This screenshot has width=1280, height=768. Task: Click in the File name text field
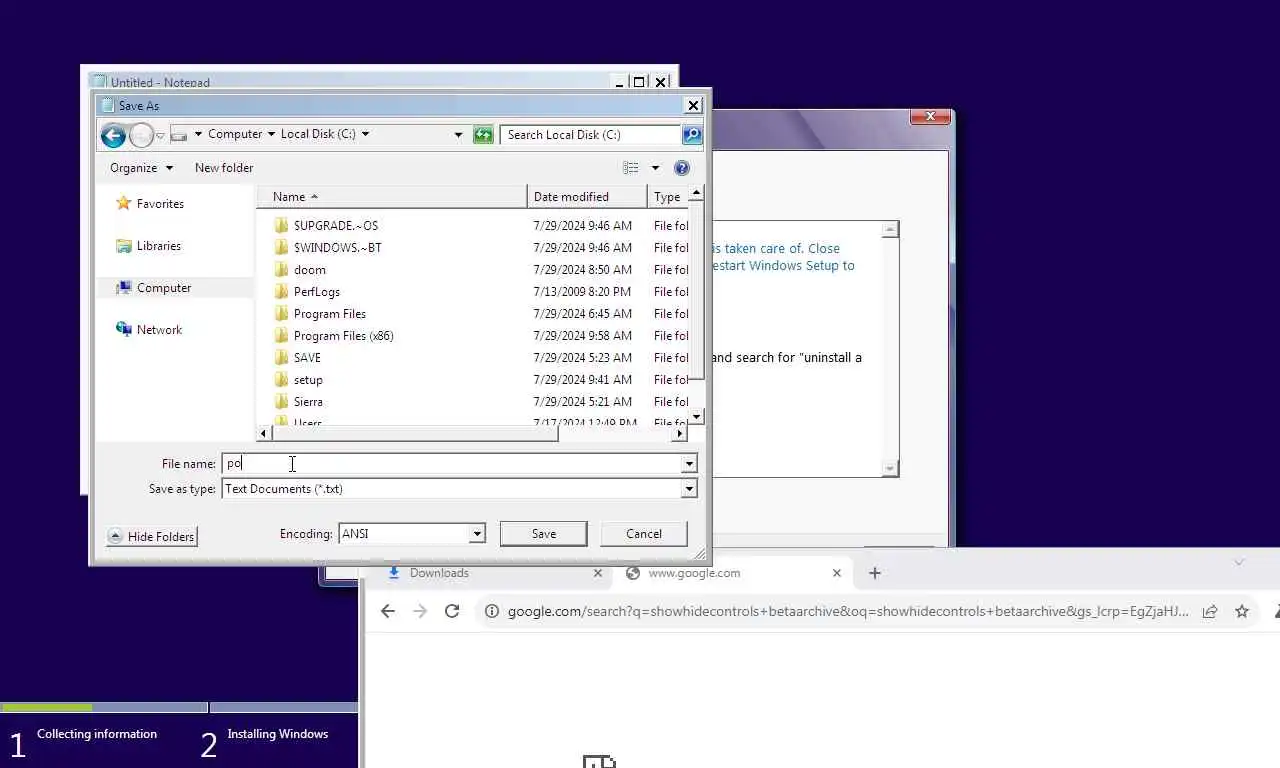(451, 464)
